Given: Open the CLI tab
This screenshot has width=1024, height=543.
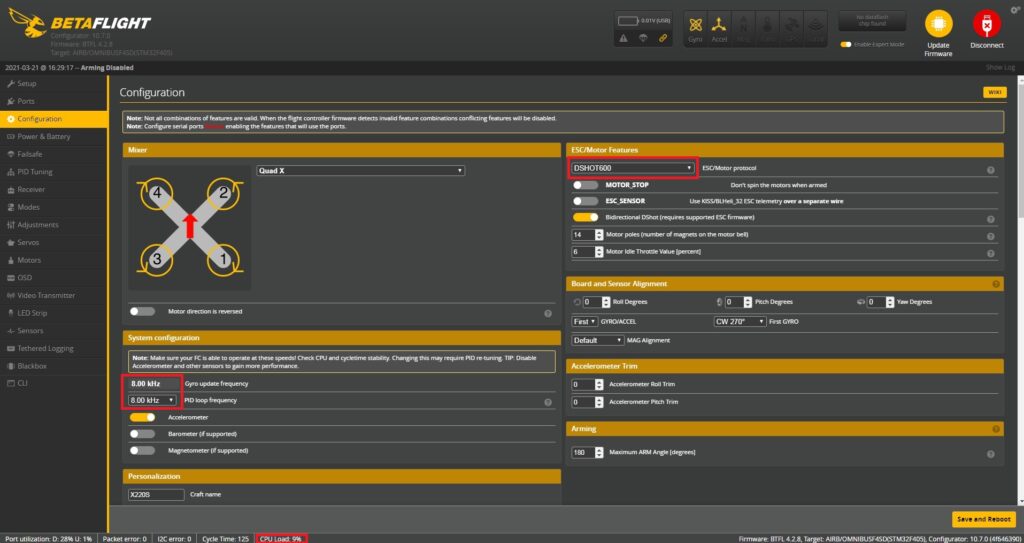Looking at the screenshot, I should 54,383.
